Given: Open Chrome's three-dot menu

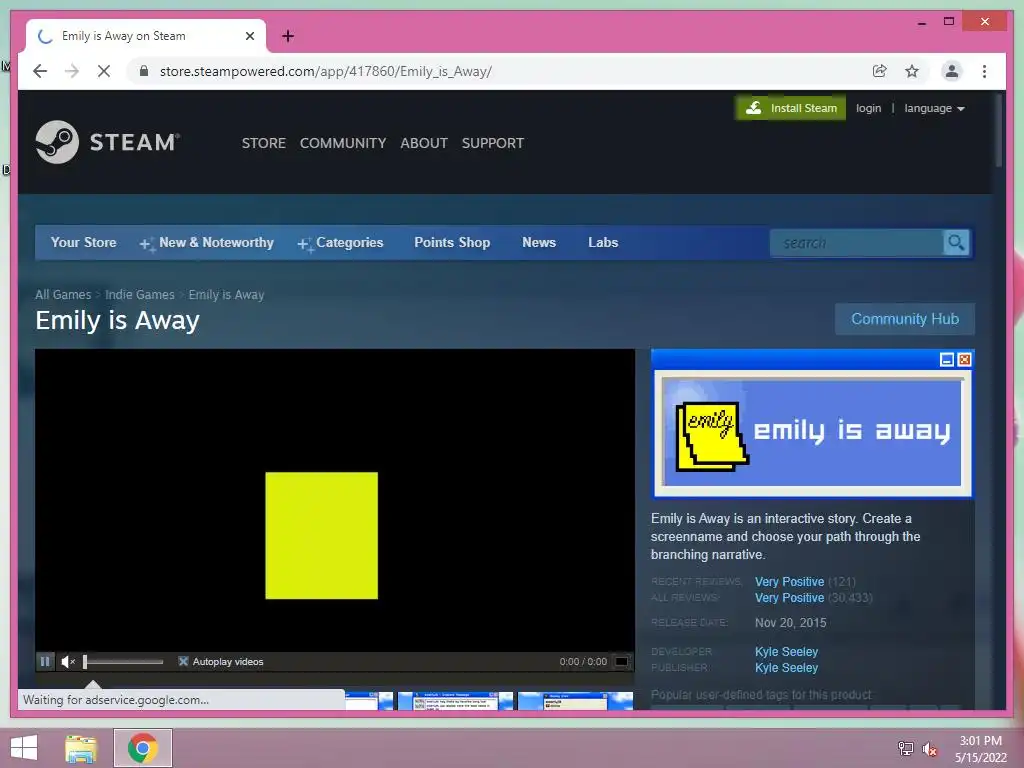Looking at the screenshot, I should pos(984,71).
